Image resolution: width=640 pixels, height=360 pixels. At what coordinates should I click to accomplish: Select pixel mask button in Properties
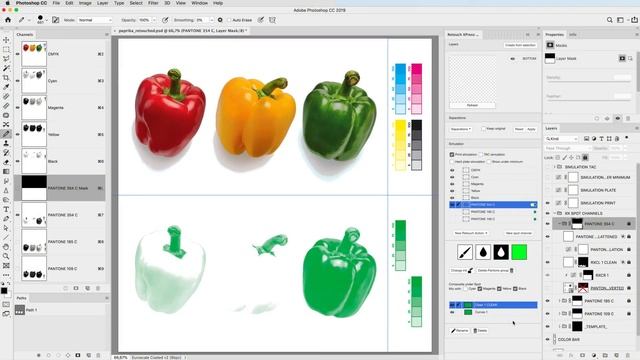(x=622, y=58)
